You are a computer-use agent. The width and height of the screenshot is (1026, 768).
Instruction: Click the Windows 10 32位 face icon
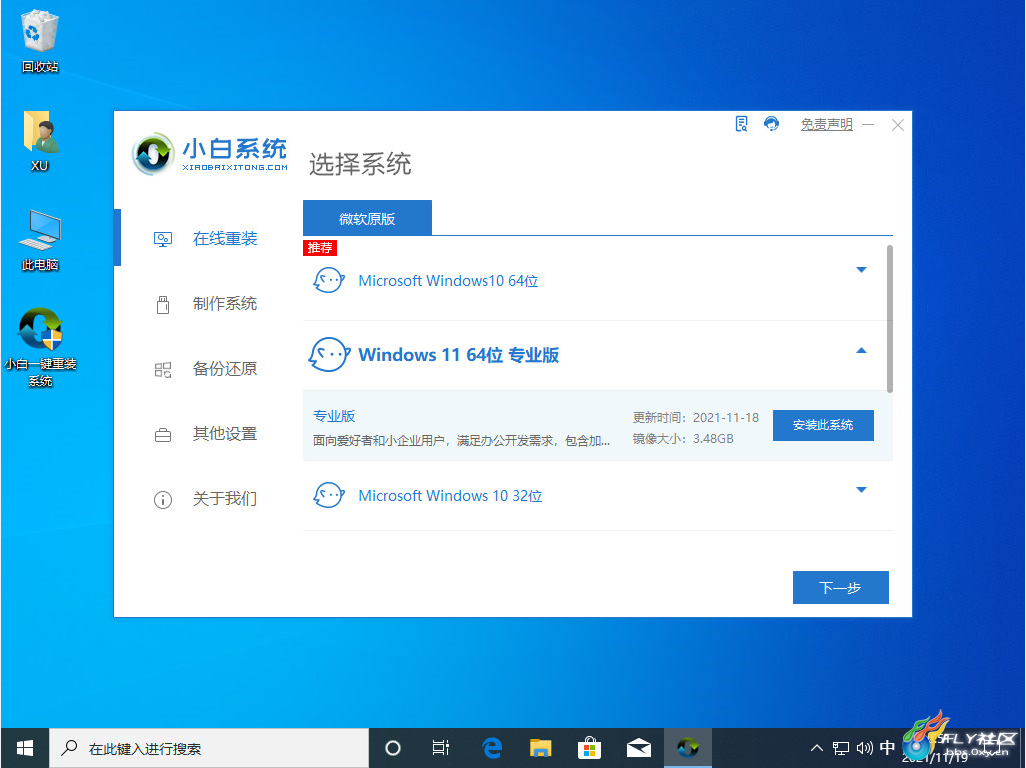328,495
